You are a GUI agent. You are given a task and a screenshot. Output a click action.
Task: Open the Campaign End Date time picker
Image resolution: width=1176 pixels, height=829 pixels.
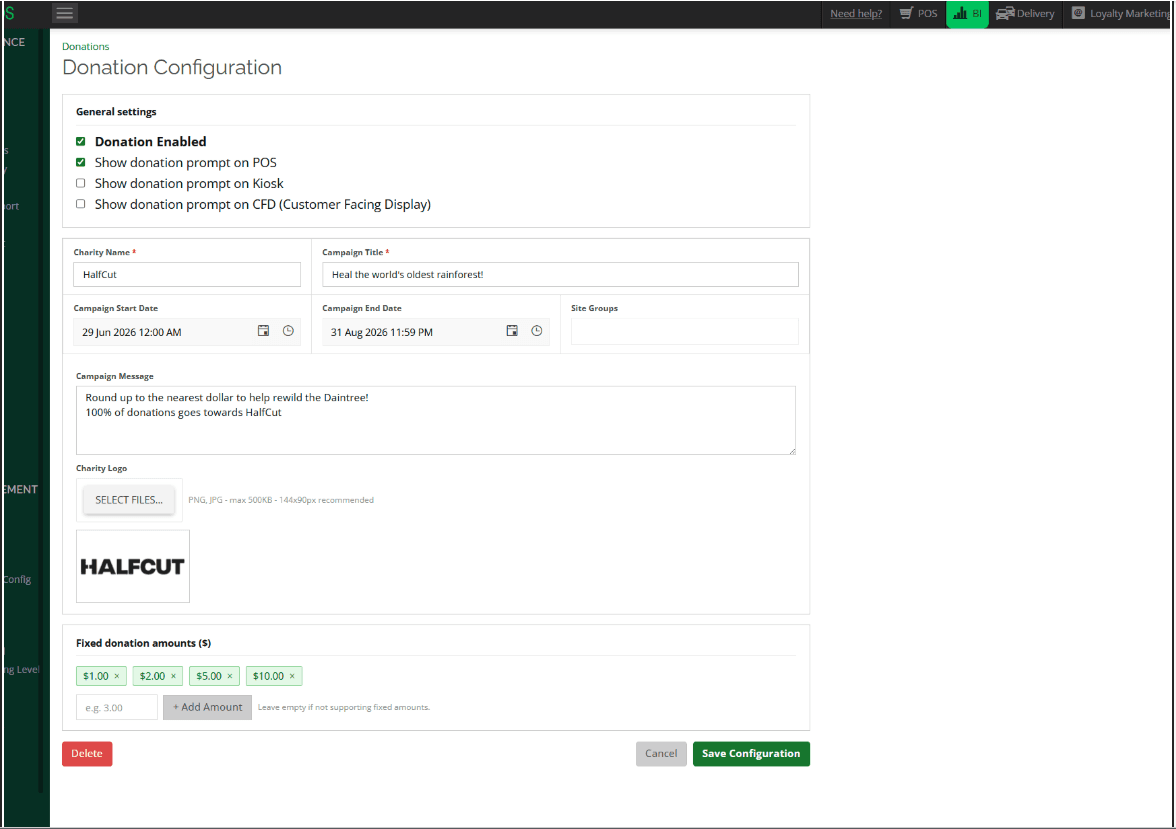coord(537,331)
